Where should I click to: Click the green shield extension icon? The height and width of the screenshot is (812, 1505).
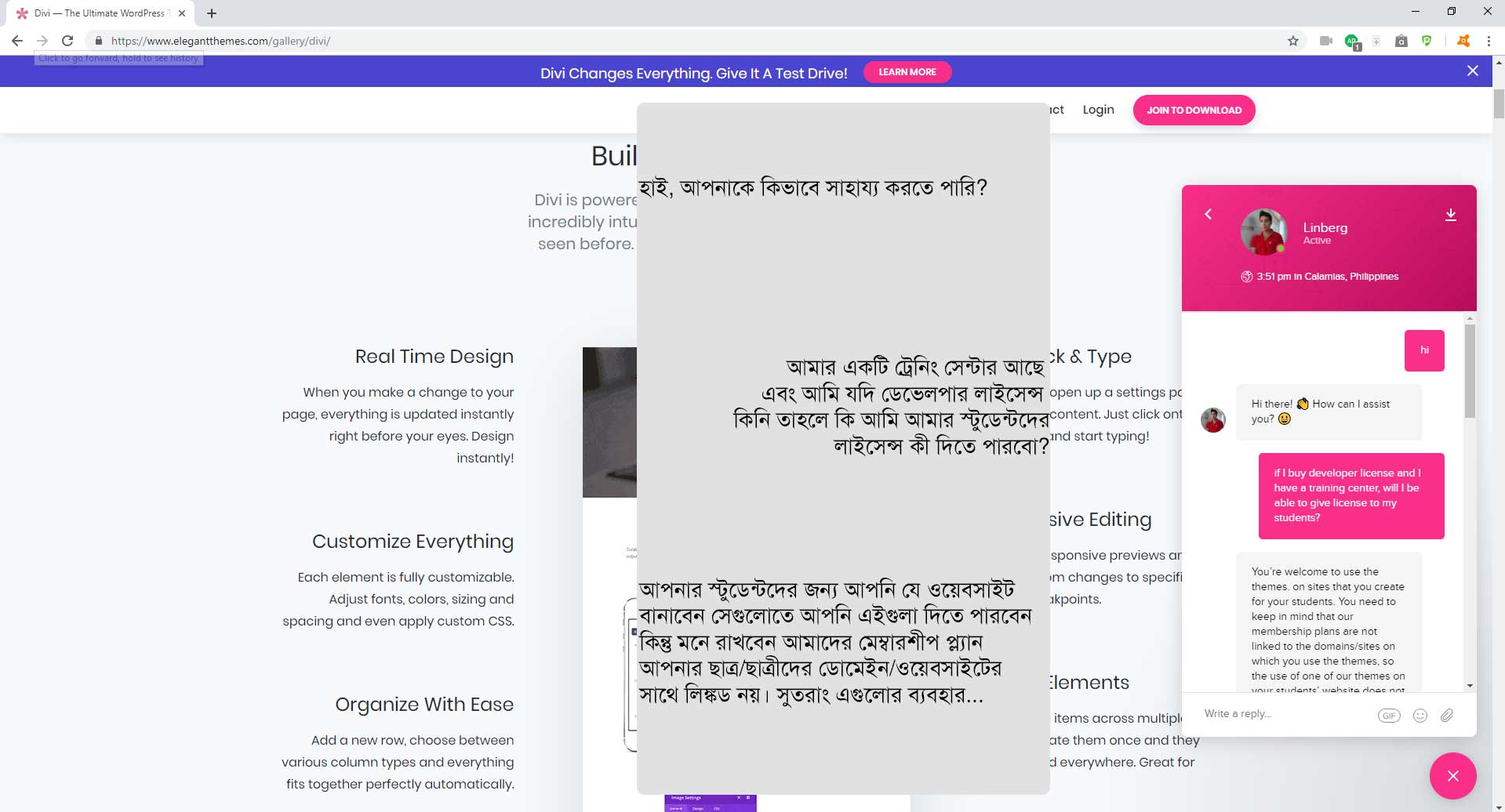(x=1427, y=41)
